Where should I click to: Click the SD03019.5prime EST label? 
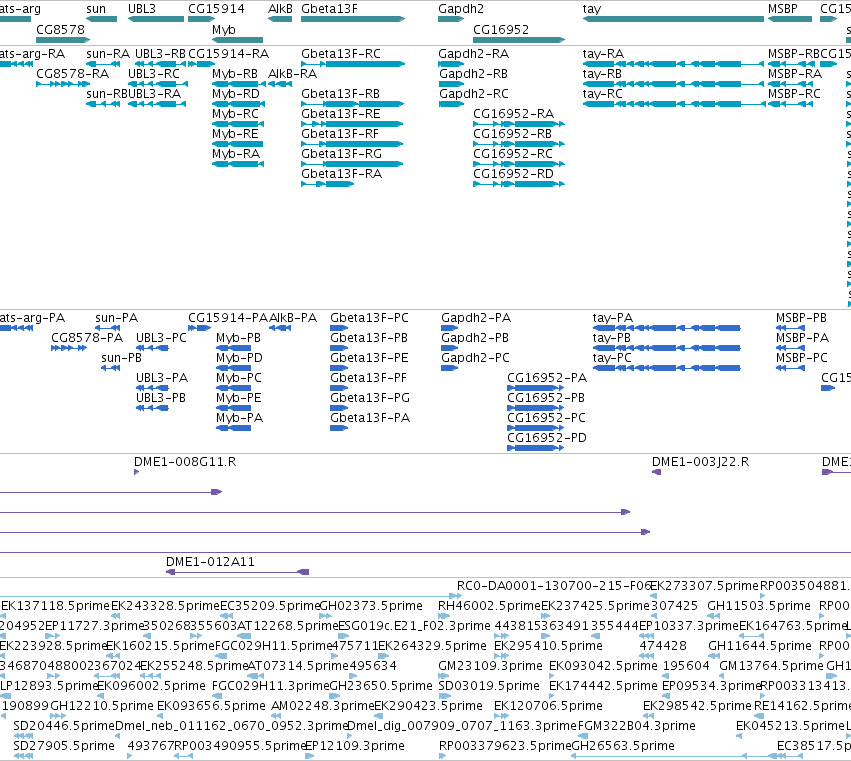489,686
